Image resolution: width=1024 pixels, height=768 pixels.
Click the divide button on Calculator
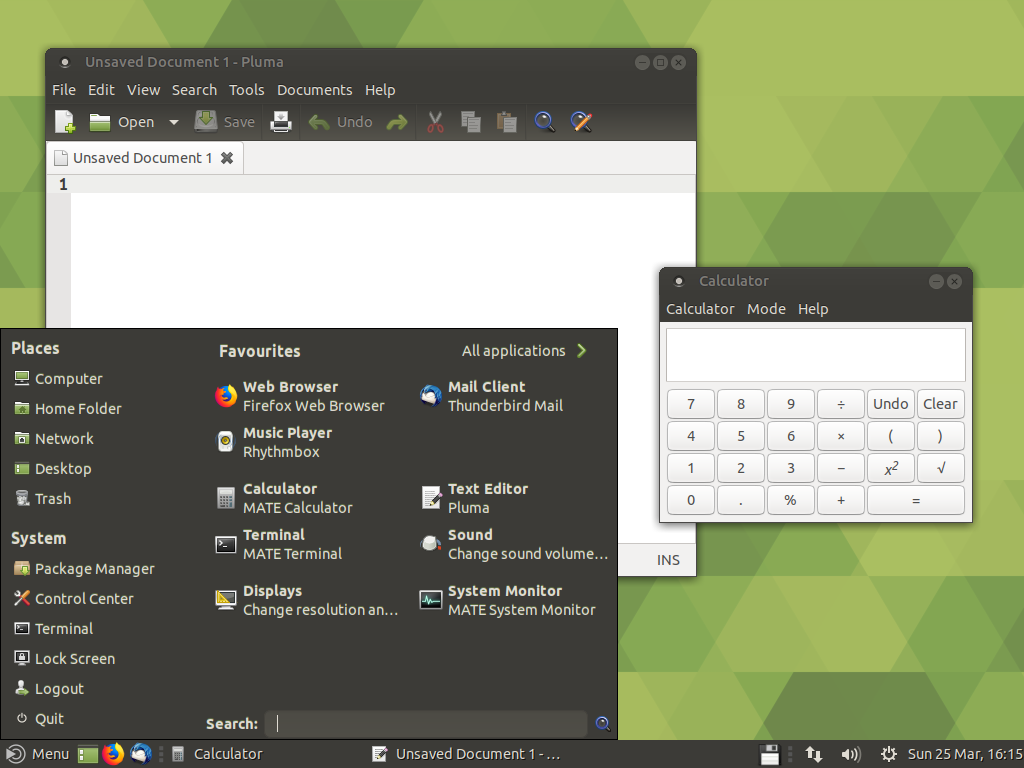[841, 404]
